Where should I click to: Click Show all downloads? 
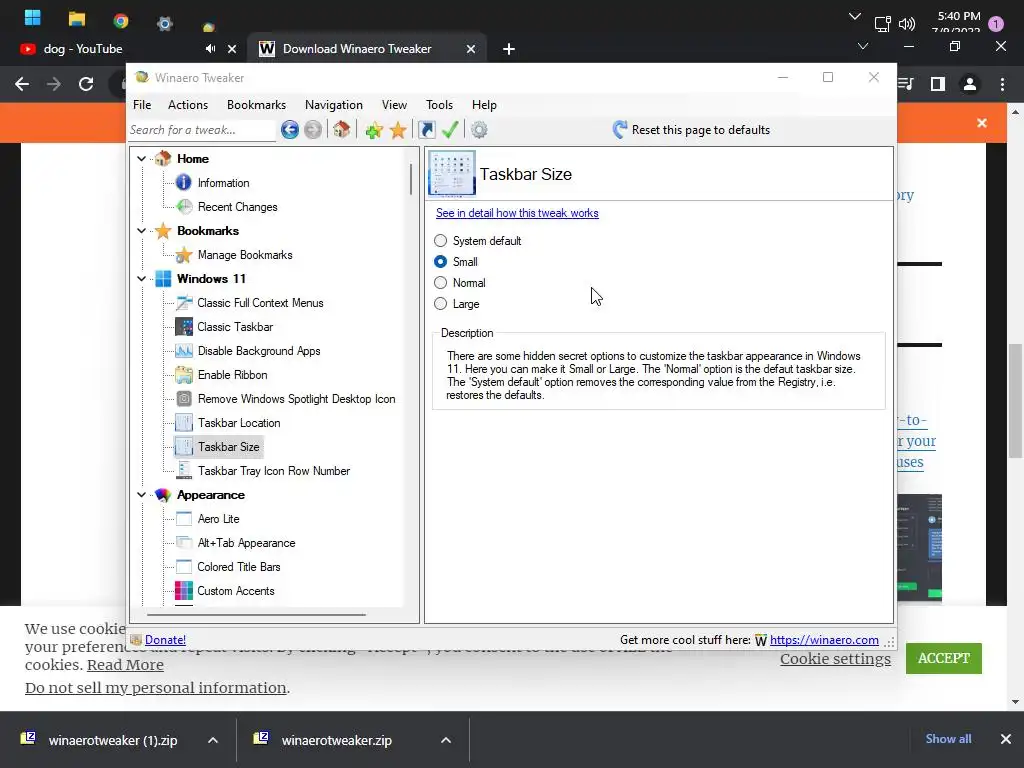pyautogui.click(x=948, y=739)
